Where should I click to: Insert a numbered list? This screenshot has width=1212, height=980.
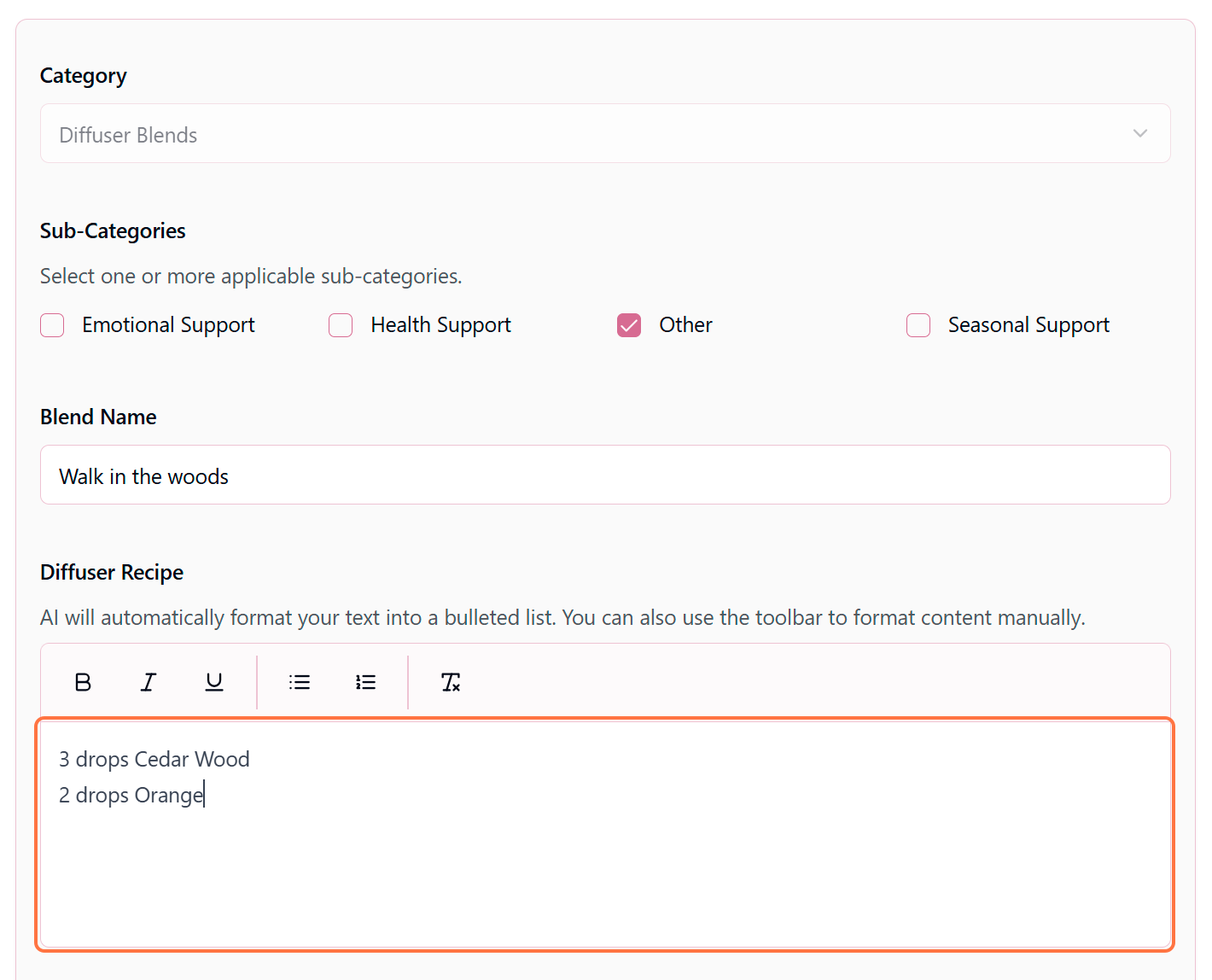click(365, 682)
